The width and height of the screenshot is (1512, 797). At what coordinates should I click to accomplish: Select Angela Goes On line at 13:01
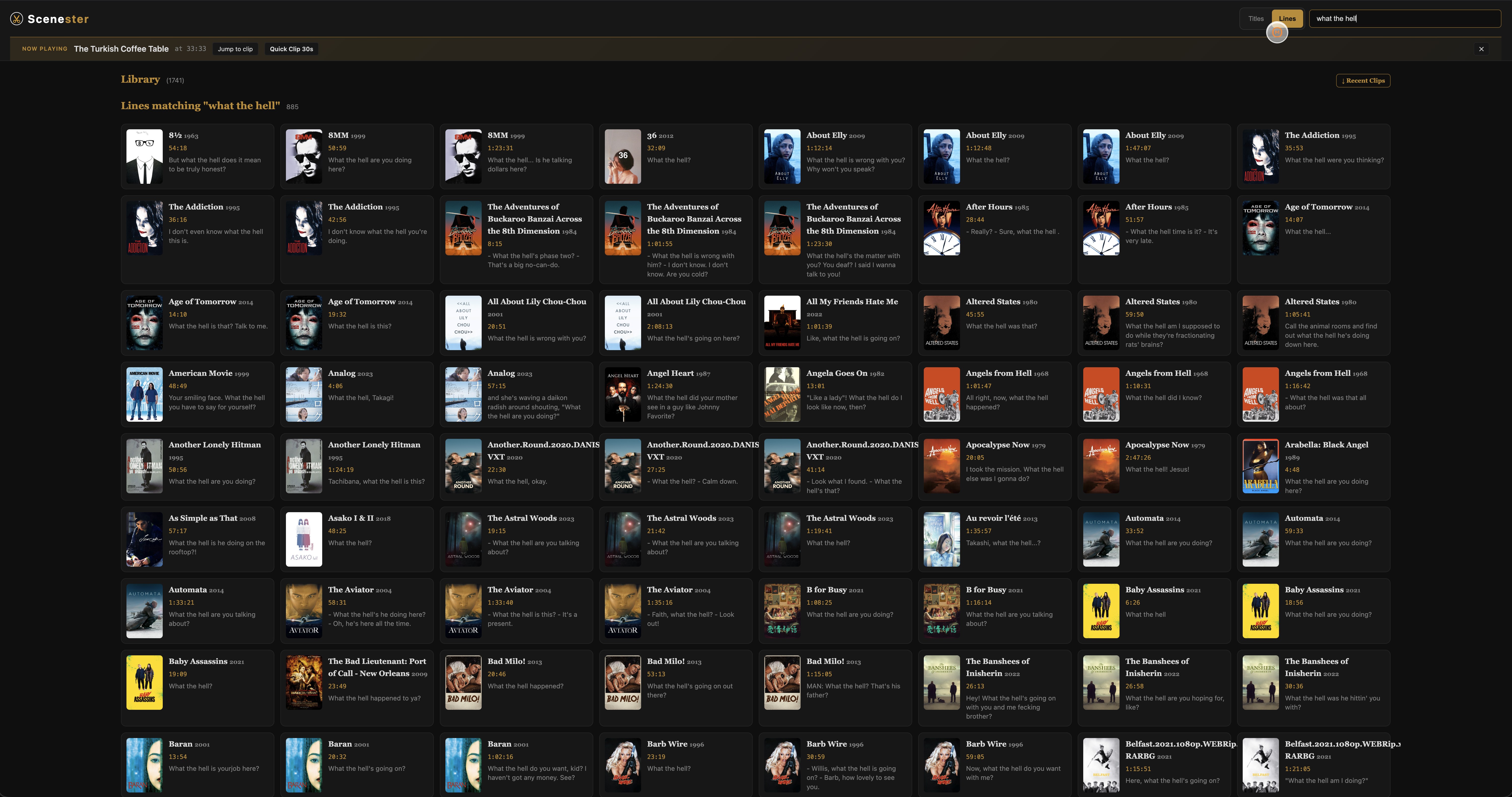pyautogui.click(x=835, y=394)
